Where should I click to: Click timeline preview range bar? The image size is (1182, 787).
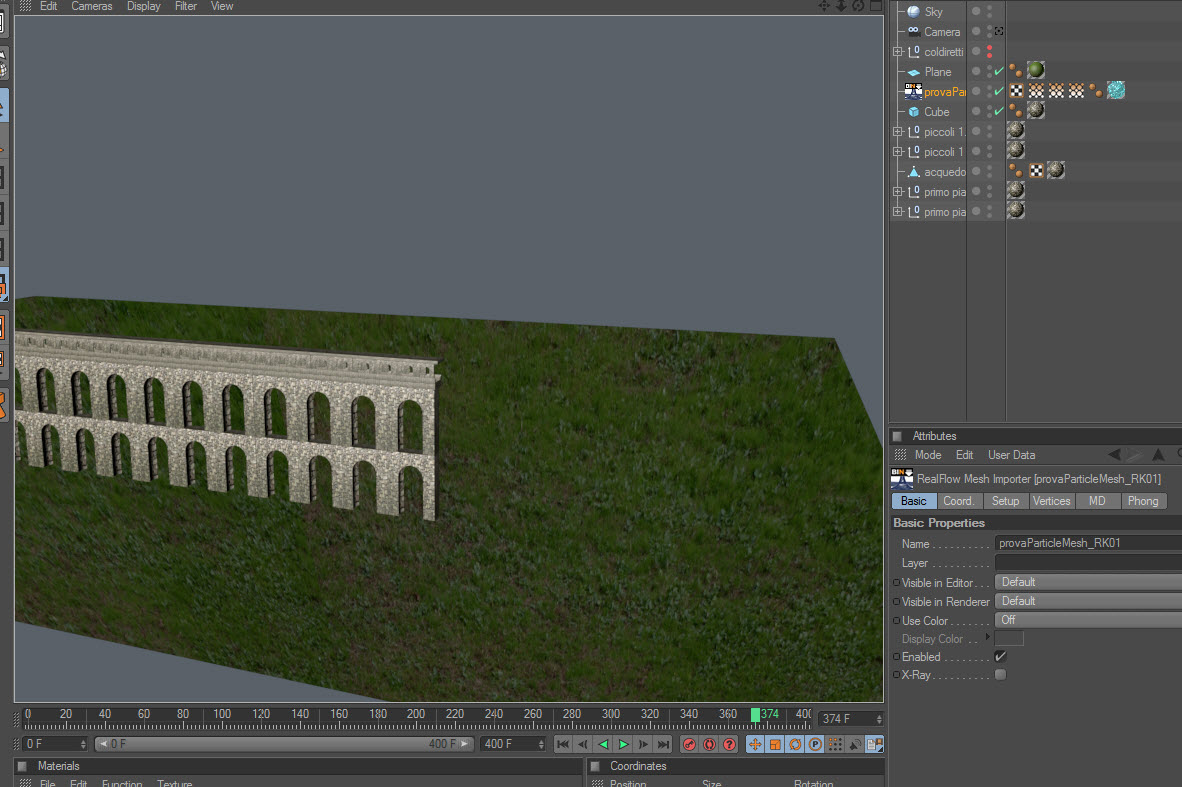284,744
